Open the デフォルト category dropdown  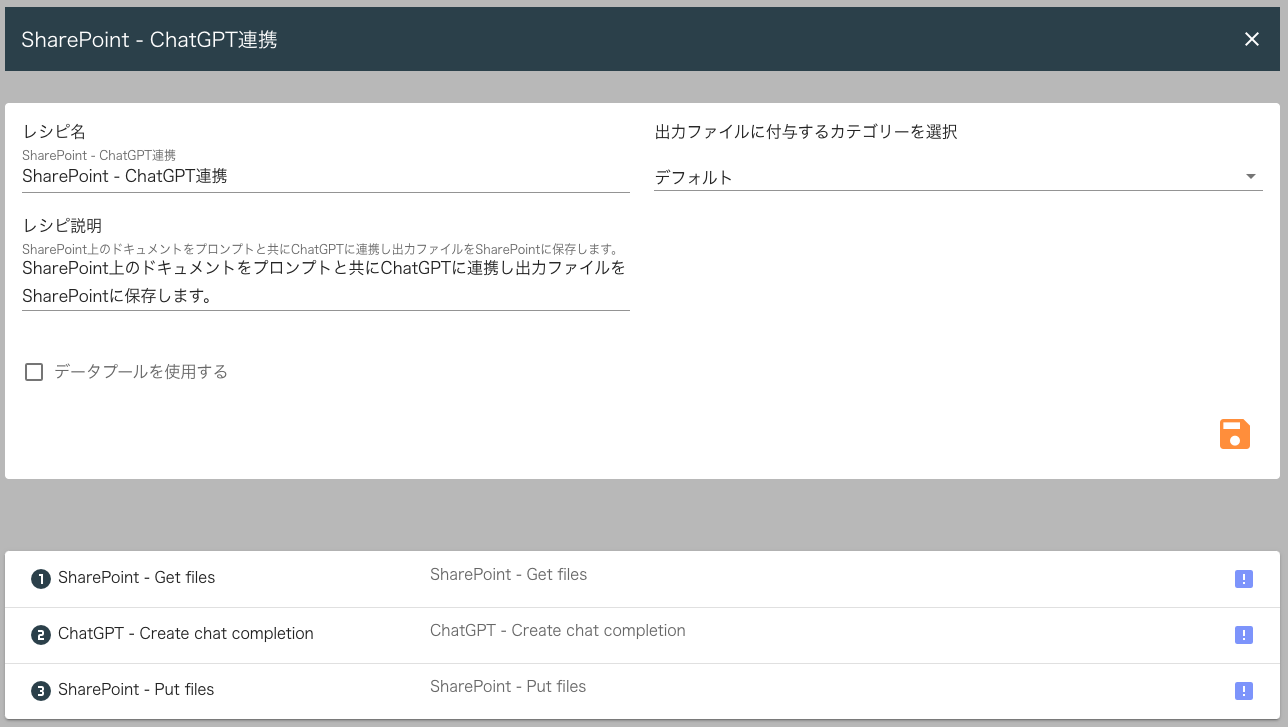pyautogui.click(x=958, y=177)
